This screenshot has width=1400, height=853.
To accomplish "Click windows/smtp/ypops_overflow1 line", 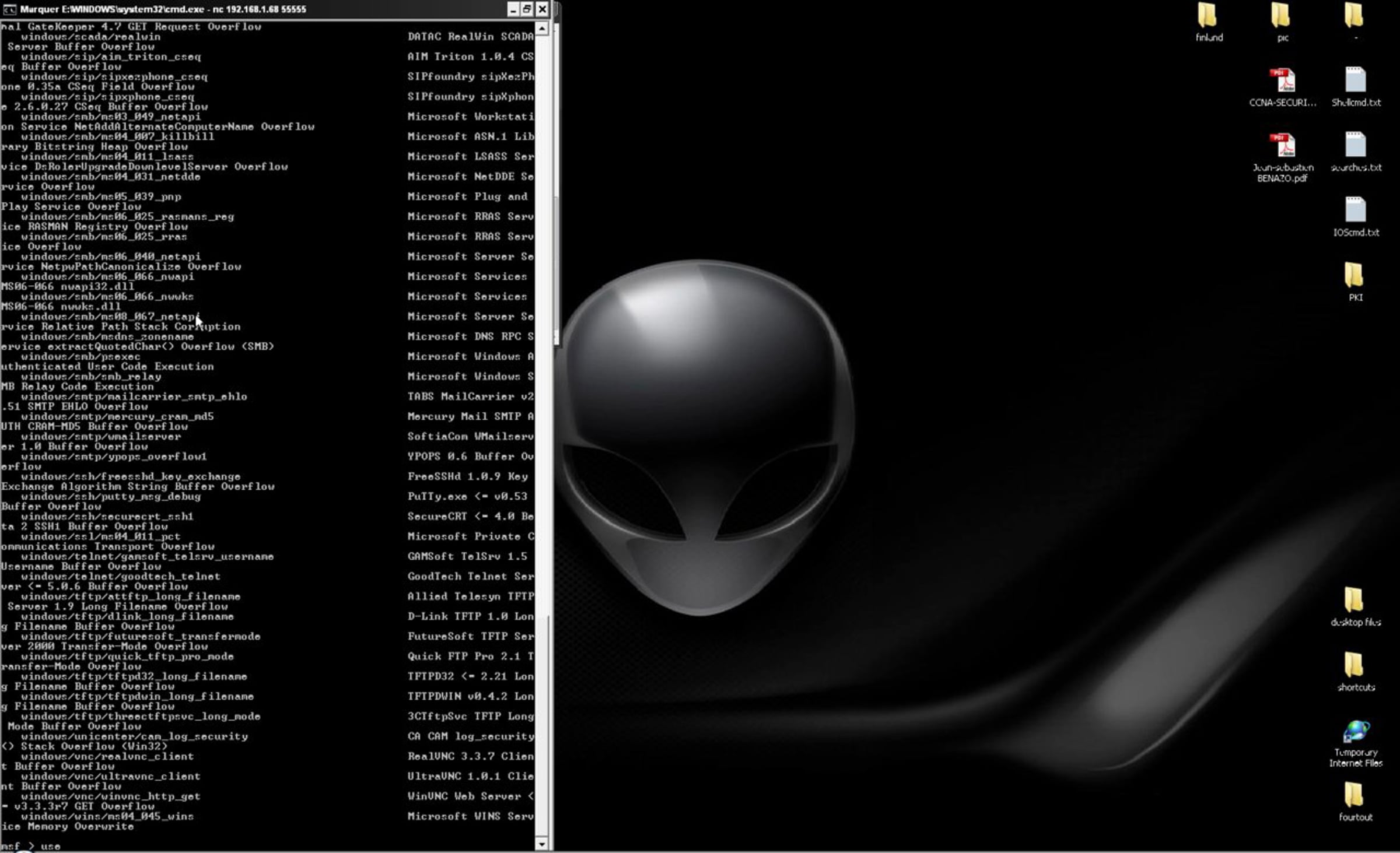I will click(x=114, y=457).
